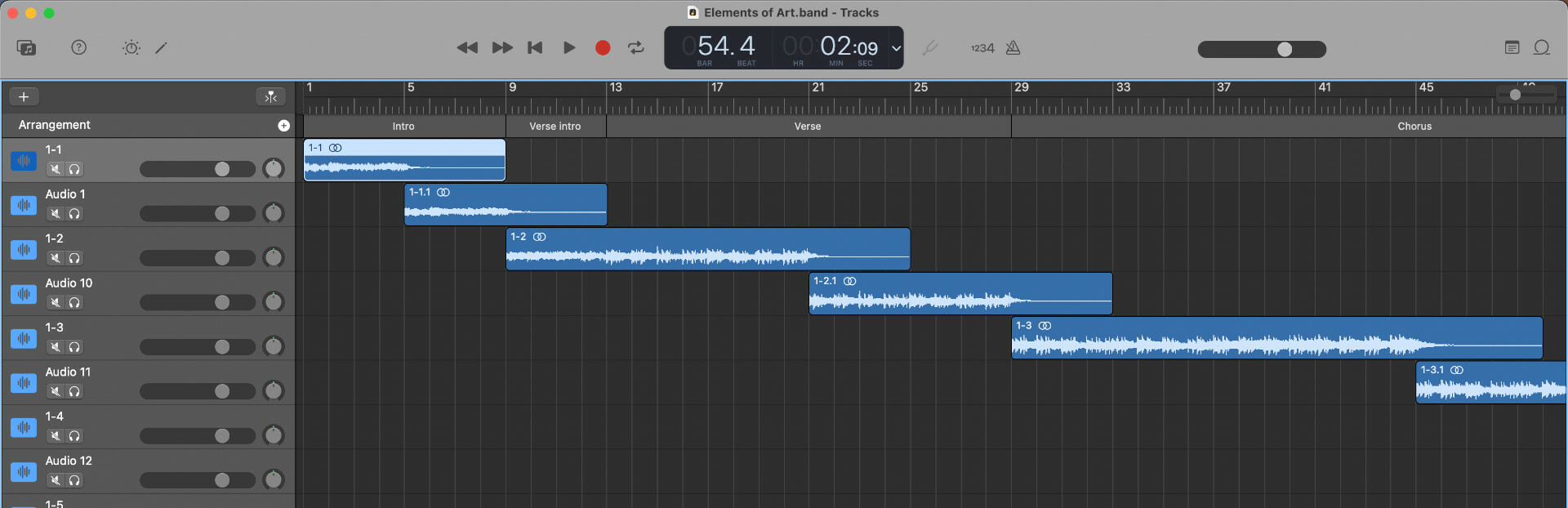Screen dimensions: 1568x508
Task: Mute track 1-1
Action: [55, 169]
